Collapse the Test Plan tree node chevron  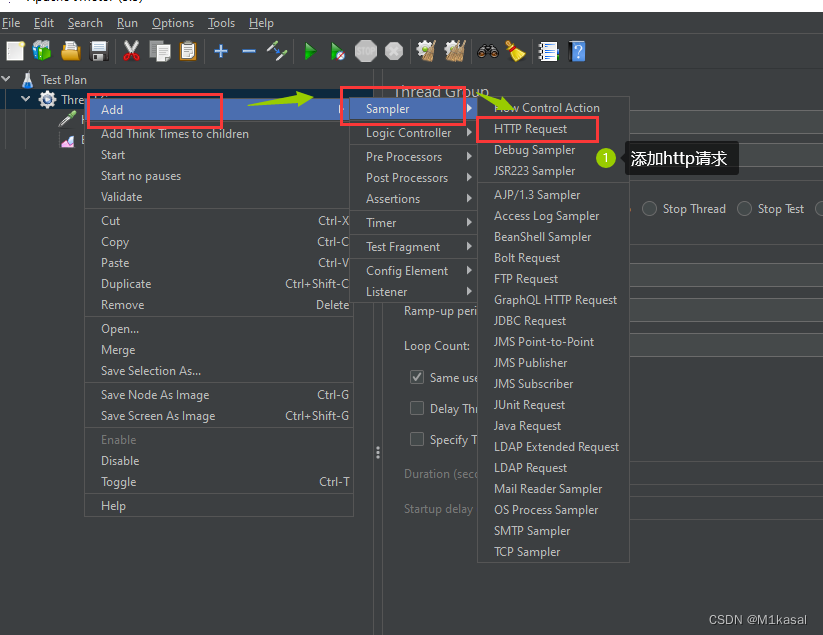point(6,79)
